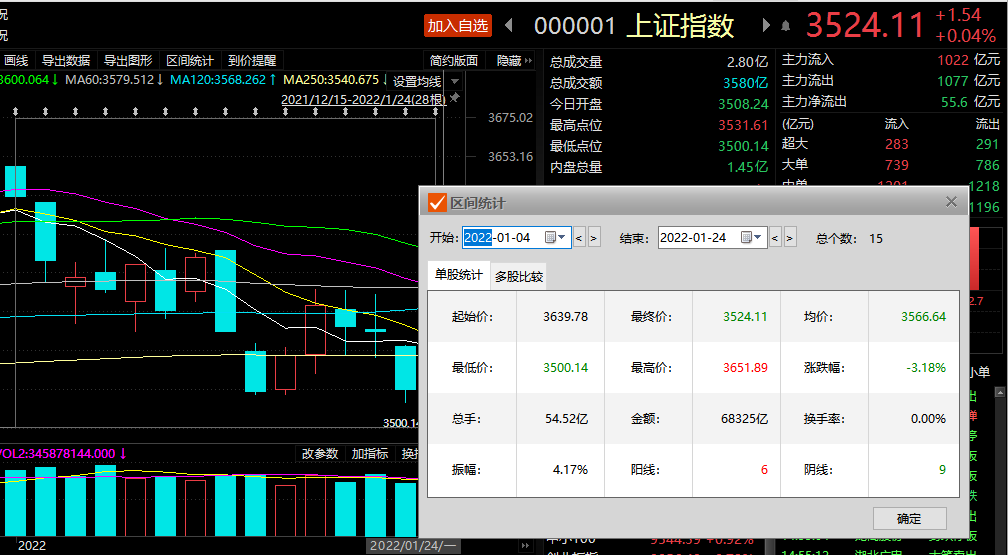The width and height of the screenshot is (1008, 555).
Task: Step the start date back one day
Action: [x=579, y=238]
